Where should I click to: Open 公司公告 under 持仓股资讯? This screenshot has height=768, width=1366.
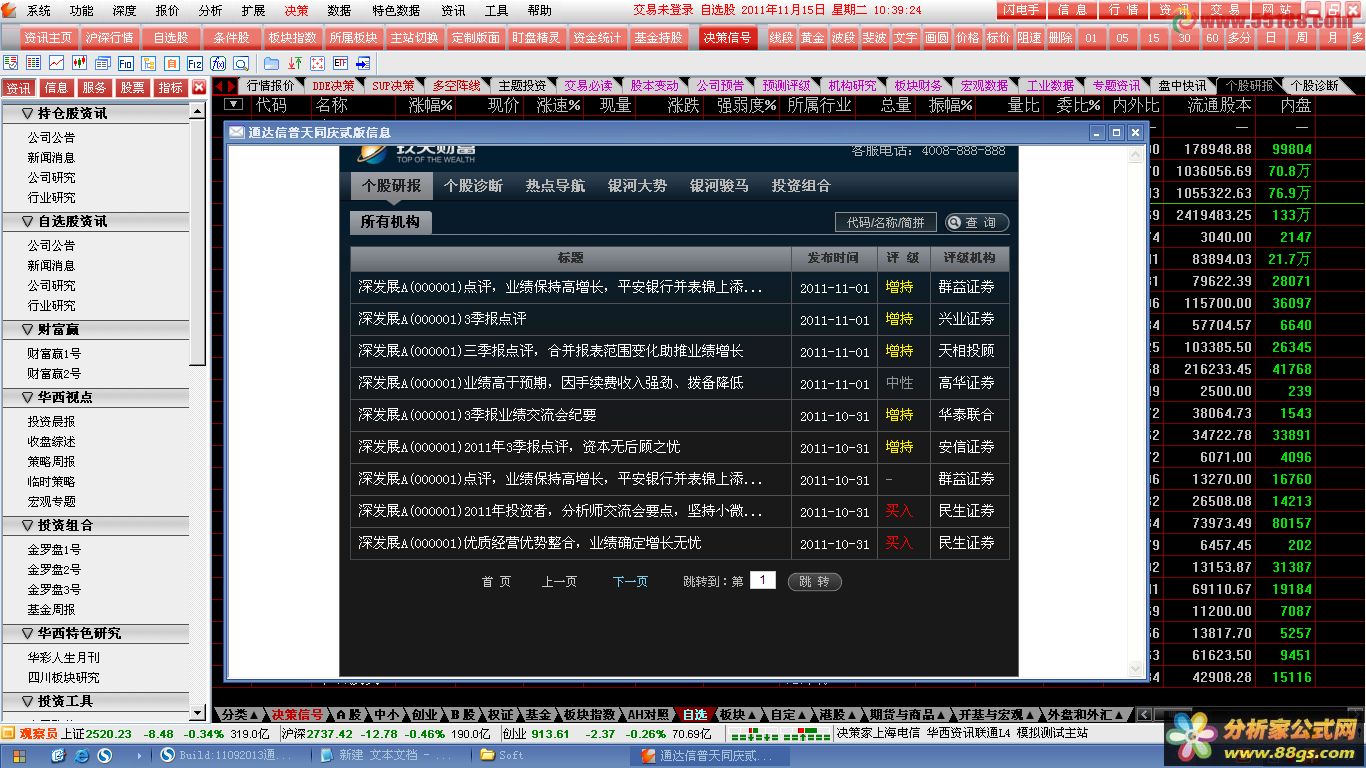pos(51,137)
